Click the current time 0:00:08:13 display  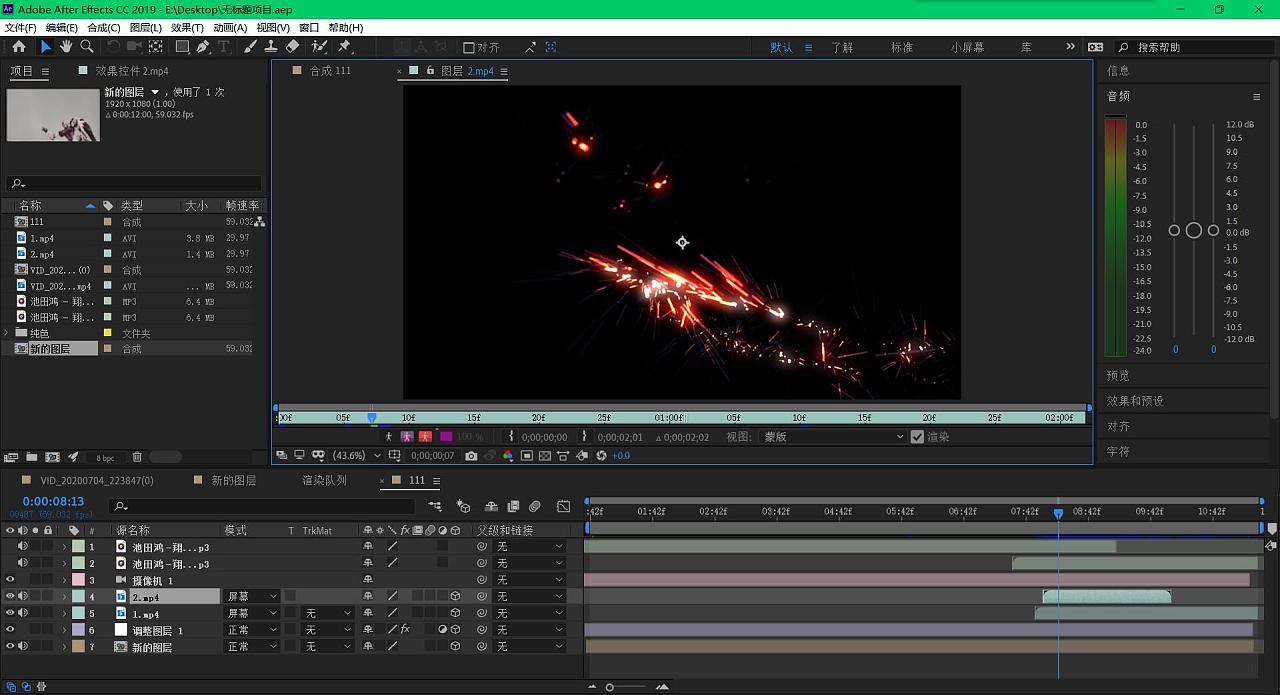click(x=53, y=501)
